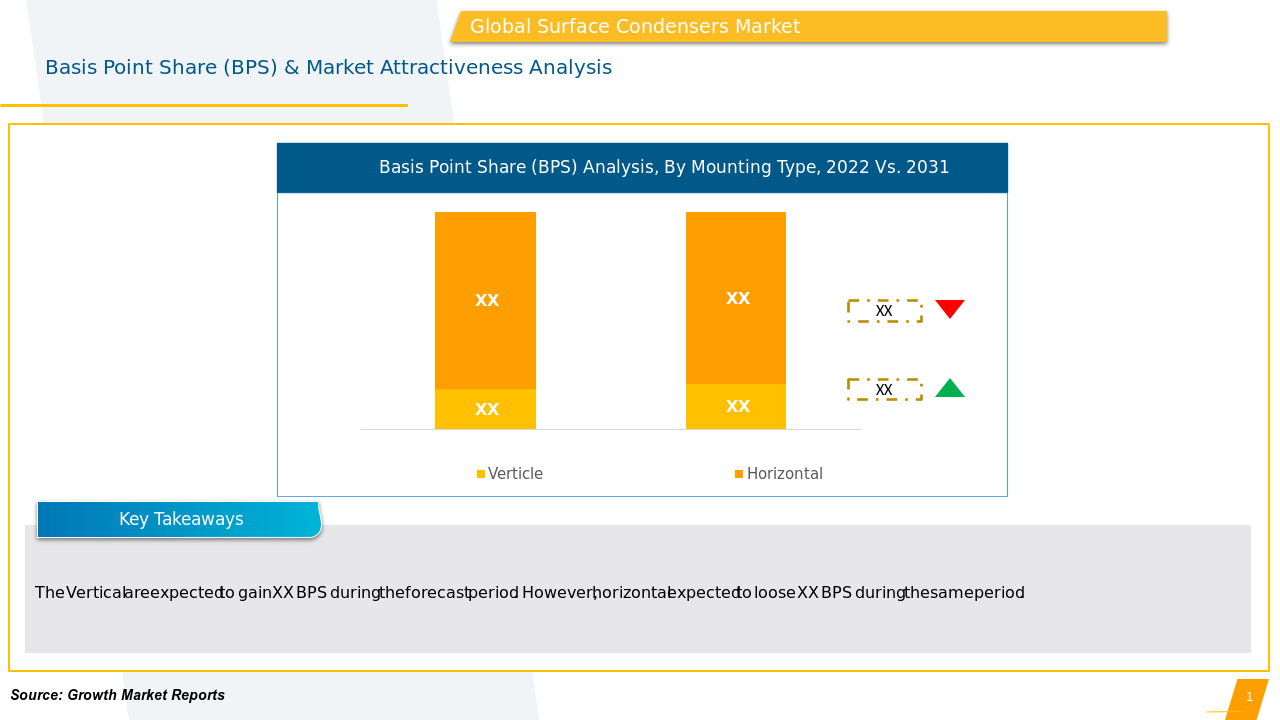Viewport: 1280px width, 720px height.
Task: Select the dashed XX box beside green arrow
Action: point(884,390)
